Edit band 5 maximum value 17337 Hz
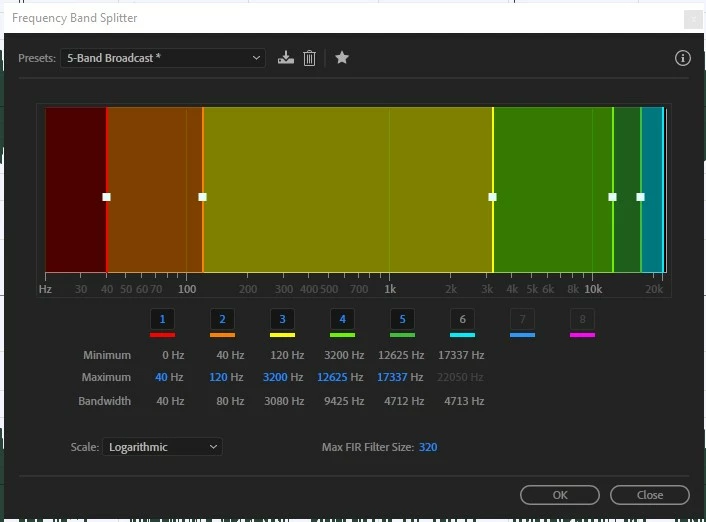 click(392, 377)
